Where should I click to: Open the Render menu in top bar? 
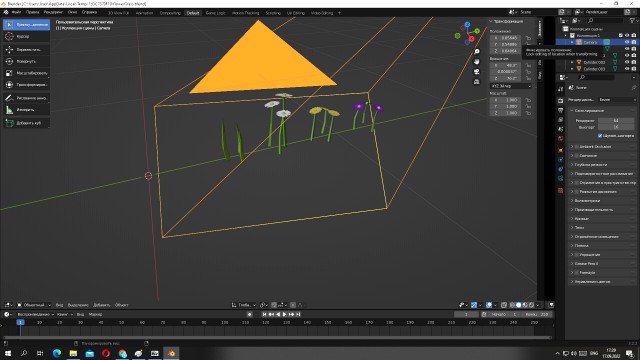(53, 12)
